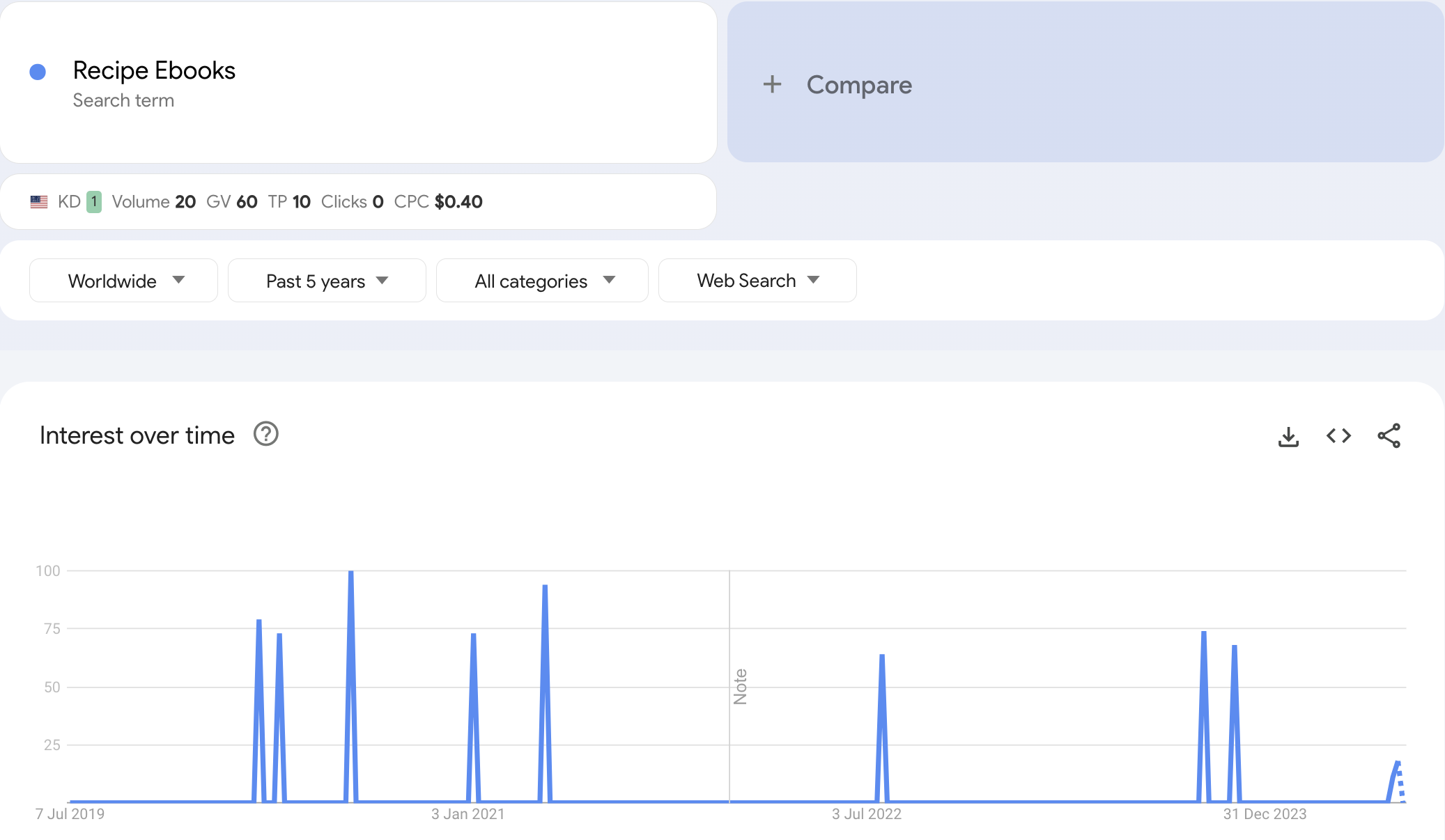The height and width of the screenshot is (840, 1445).
Task: Click the blue dot beside Recipe Ebooks
Action: click(38, 72)
